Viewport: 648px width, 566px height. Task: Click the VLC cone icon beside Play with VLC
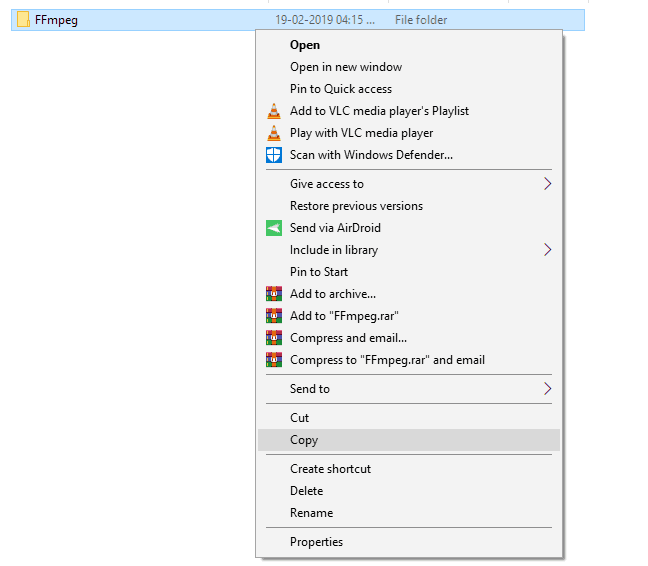pos(274,133)
